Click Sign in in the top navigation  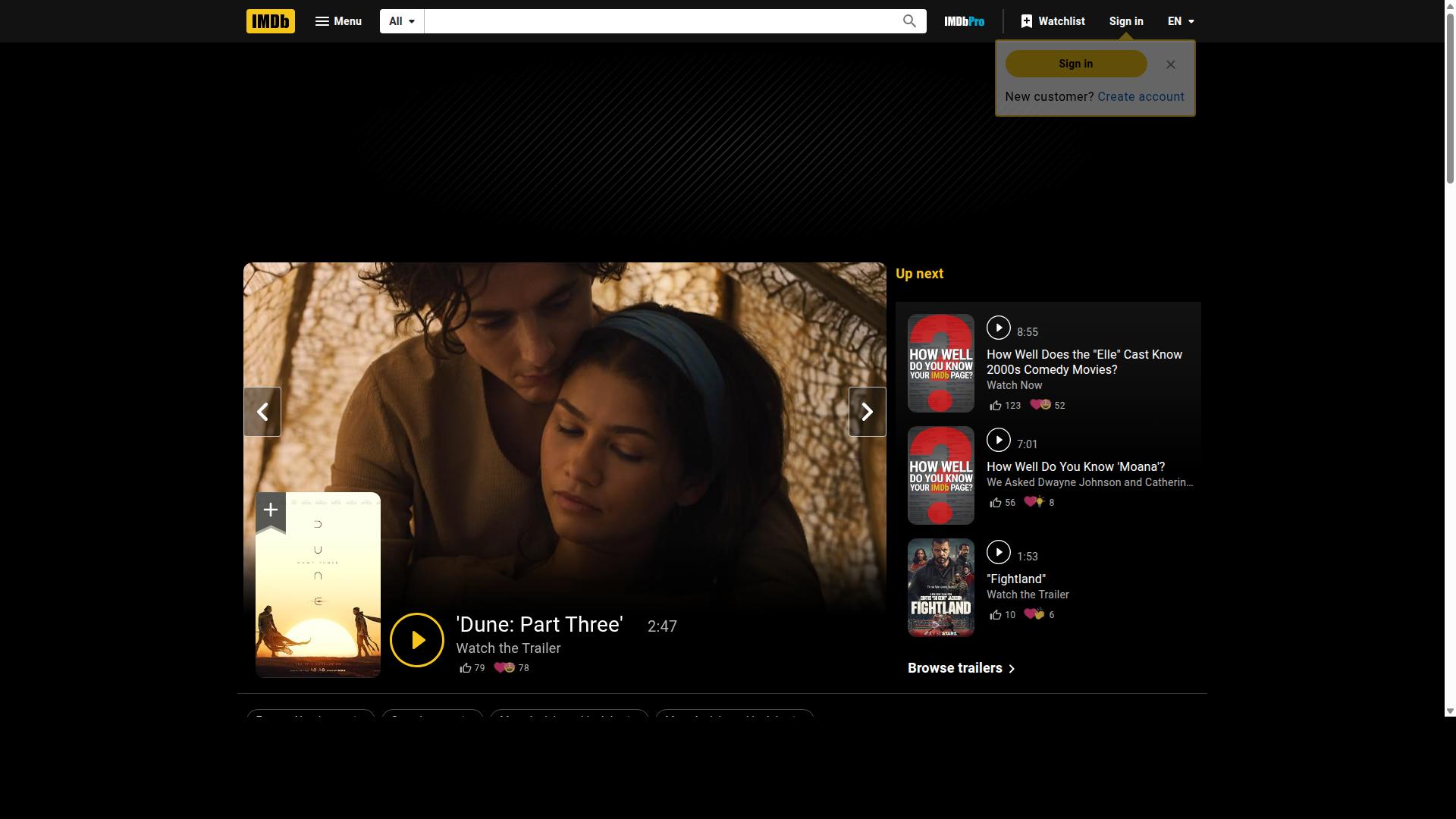[x=1126, y=21]
